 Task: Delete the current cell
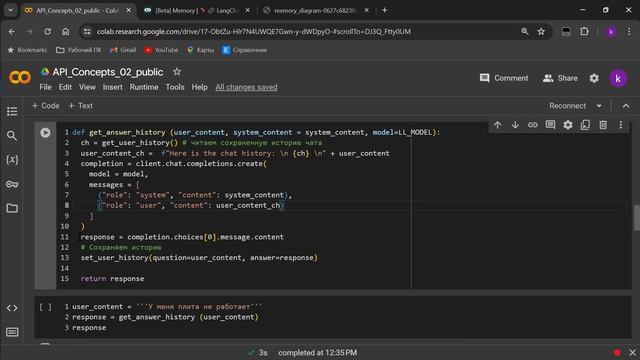pyautogui.click(x=603, y=125)
